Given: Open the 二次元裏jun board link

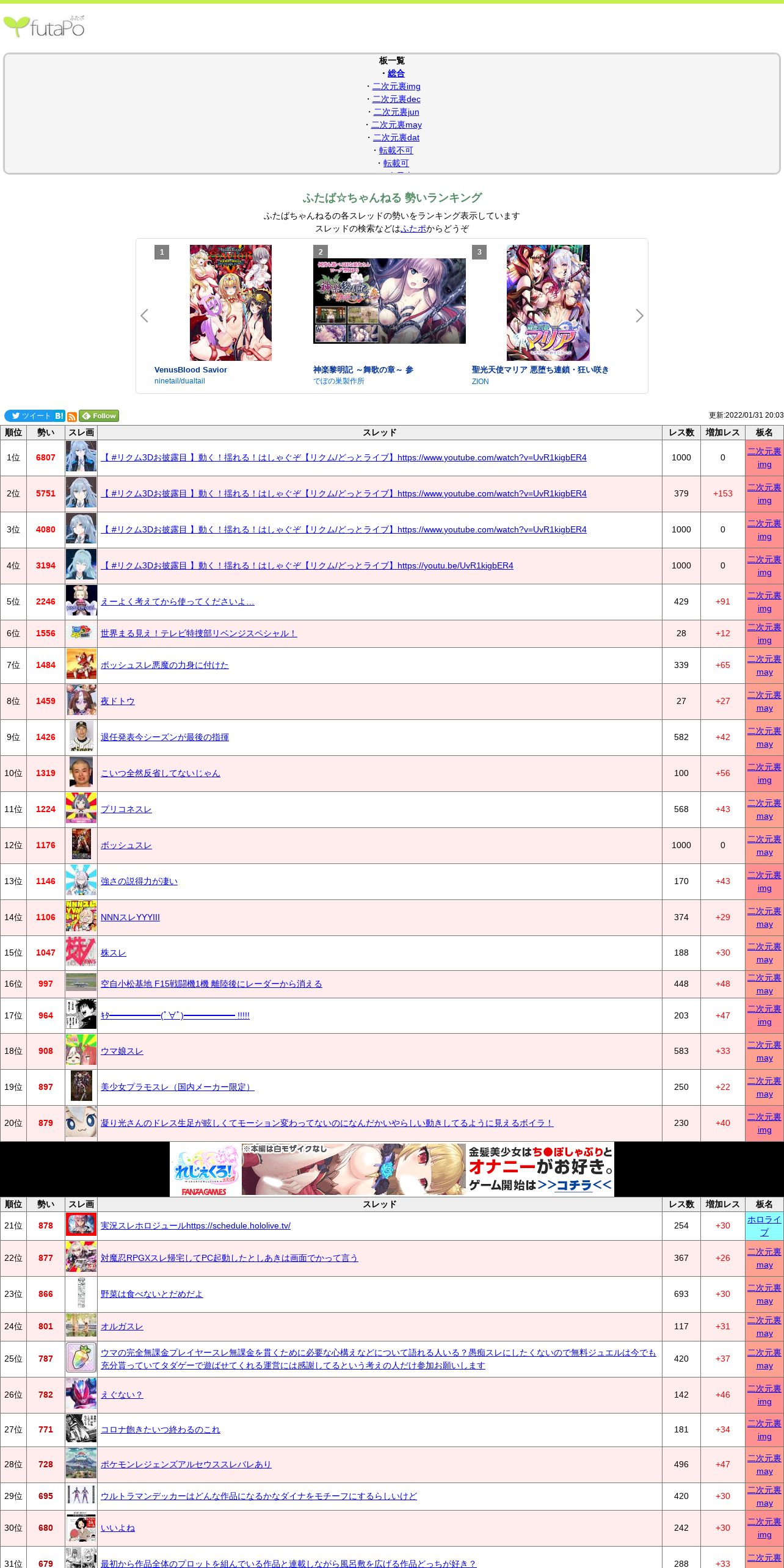Looking at the screenshot, I should 396,112.
